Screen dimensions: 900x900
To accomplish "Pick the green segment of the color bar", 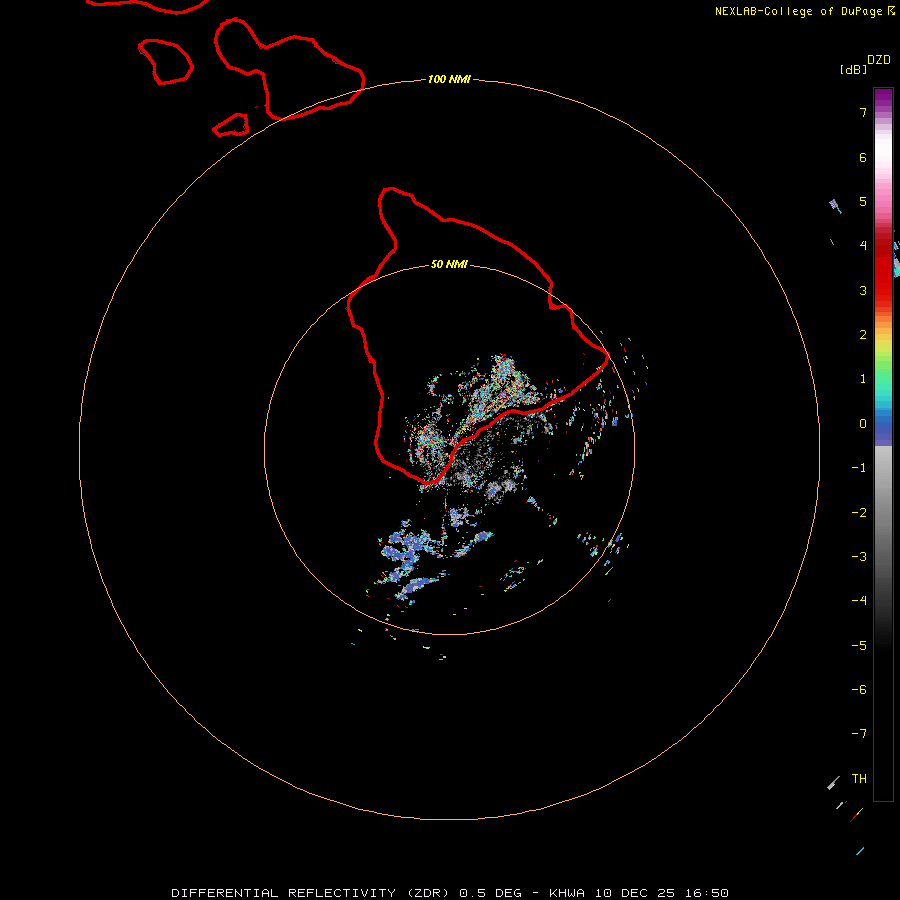I will coord(883,367).
